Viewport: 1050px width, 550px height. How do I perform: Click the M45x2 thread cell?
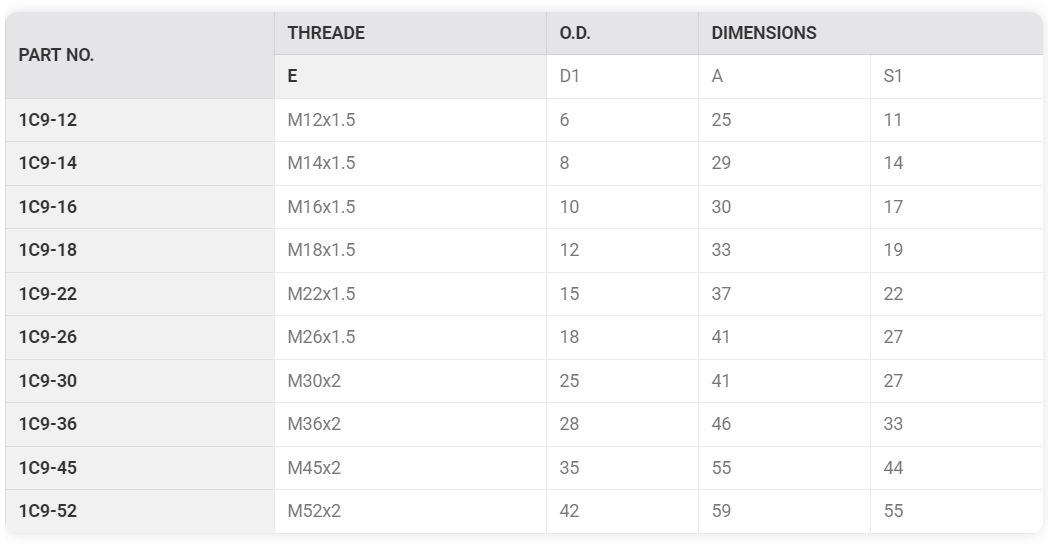coord(410,468)
